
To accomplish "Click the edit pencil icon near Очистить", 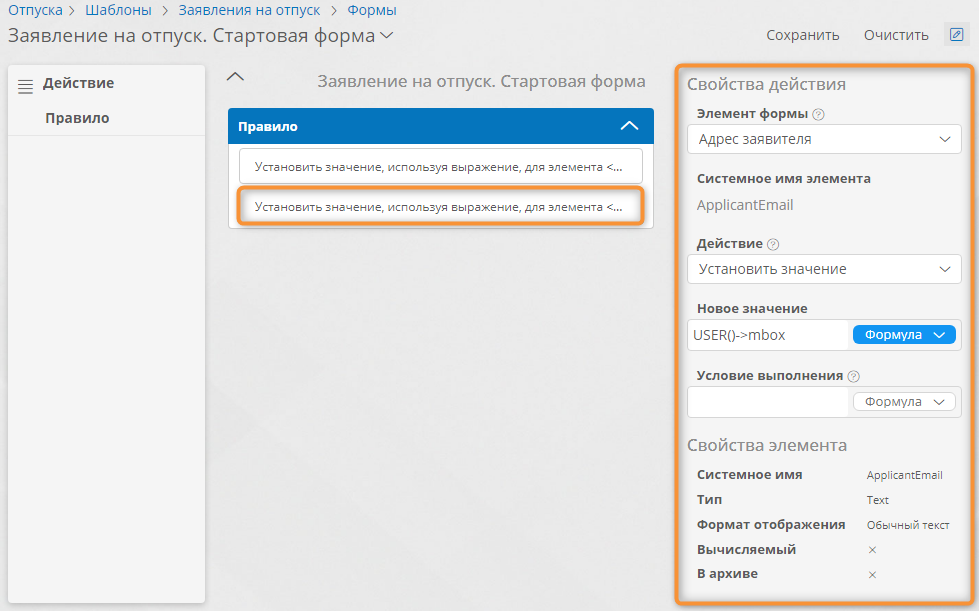I will pyautogui.click(x=956, y=34).
